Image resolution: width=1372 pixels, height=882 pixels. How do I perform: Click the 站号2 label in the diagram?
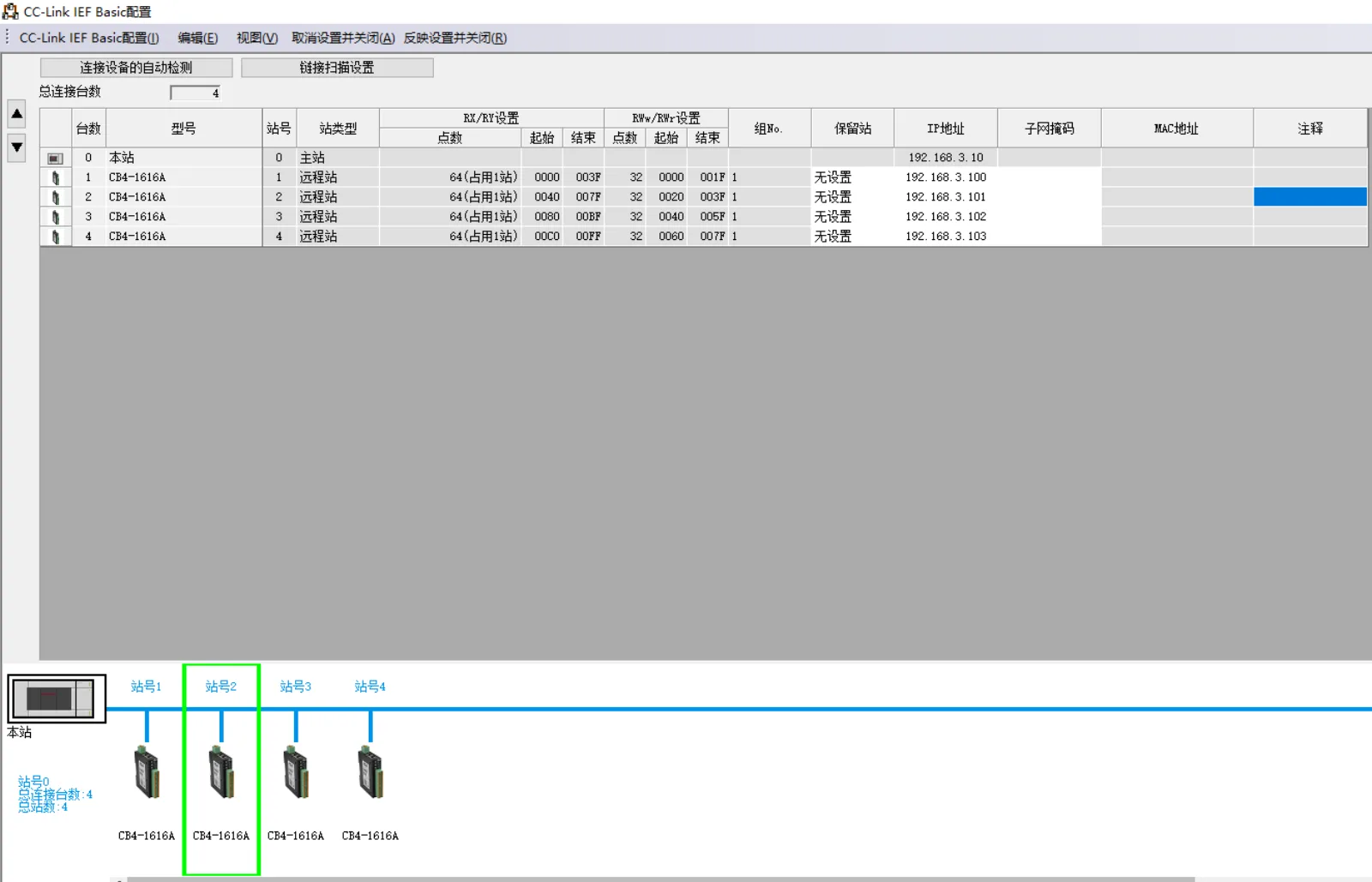pos(221,687)
